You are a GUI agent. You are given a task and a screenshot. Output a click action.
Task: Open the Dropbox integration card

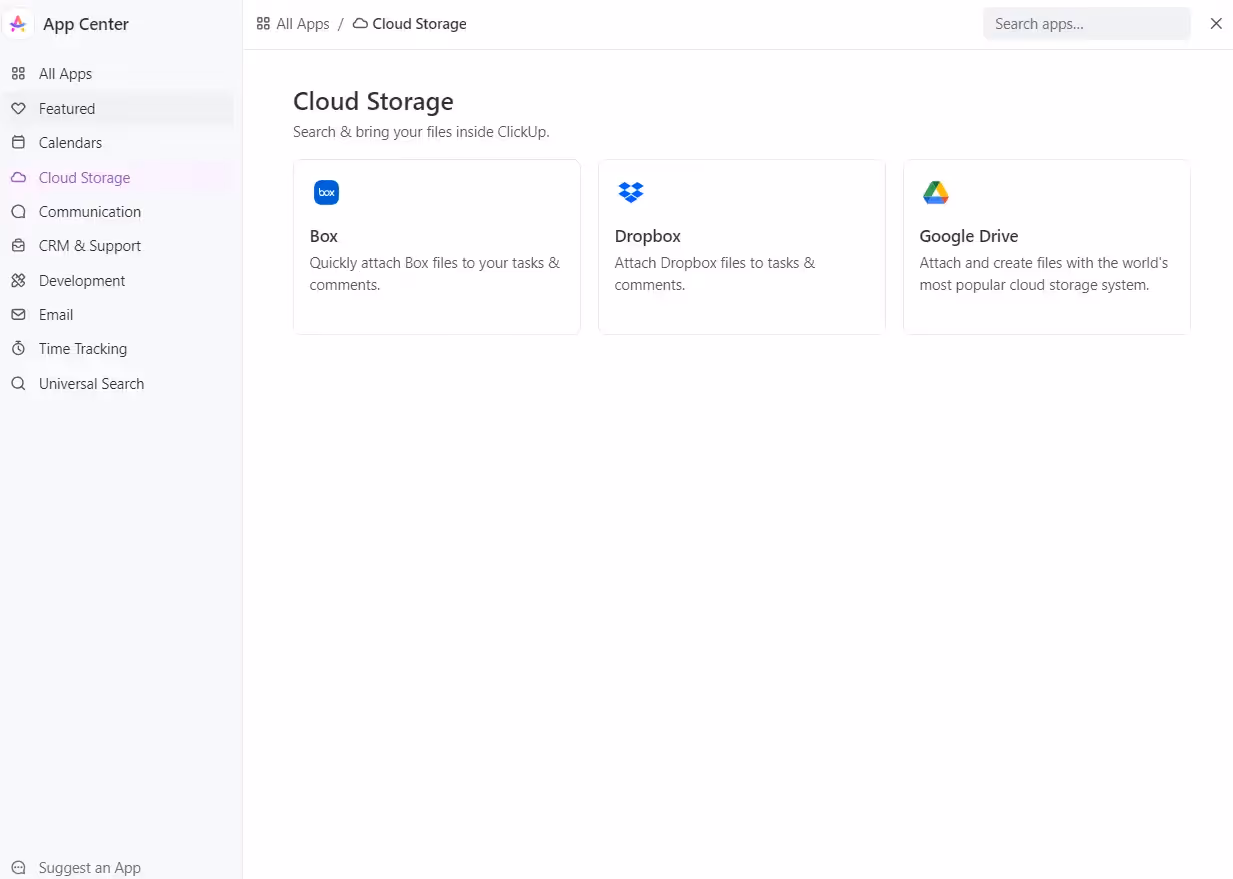coord(741,246)
